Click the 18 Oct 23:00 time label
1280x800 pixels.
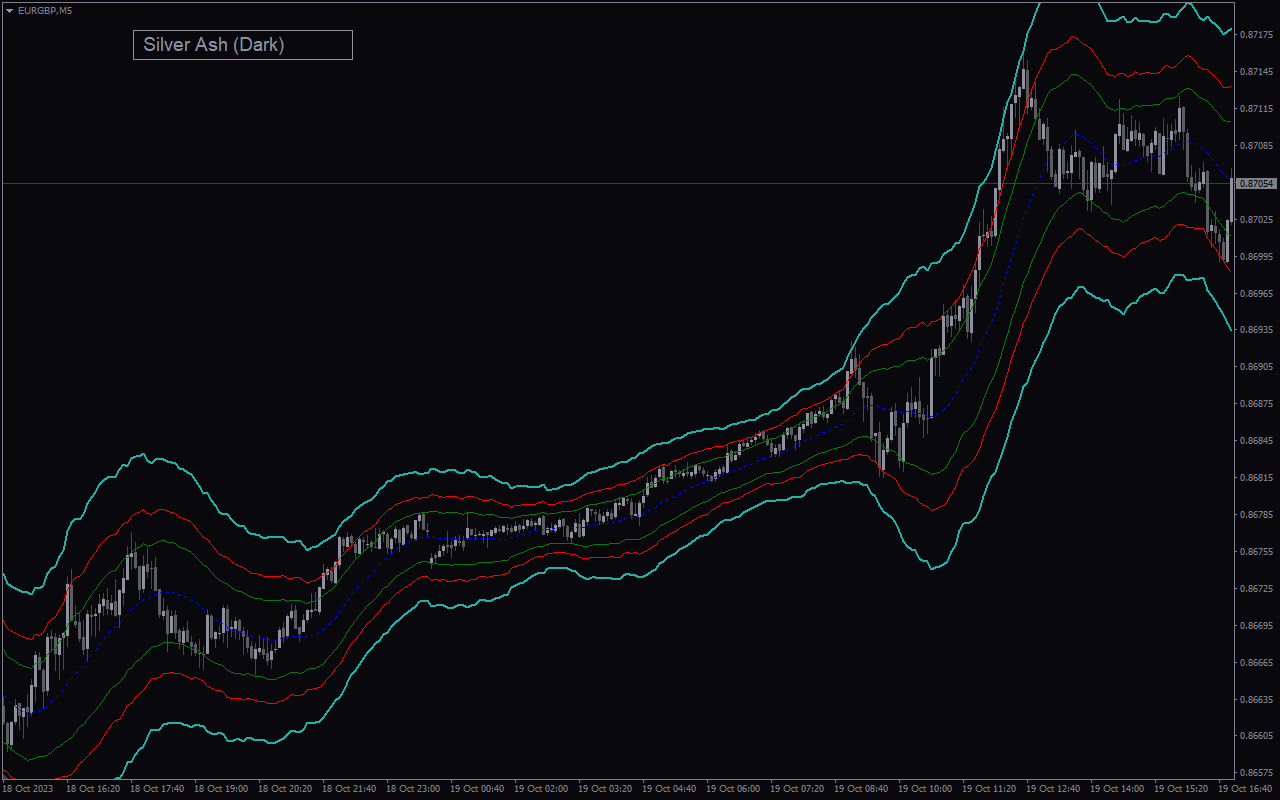click(x=413, y=789)
